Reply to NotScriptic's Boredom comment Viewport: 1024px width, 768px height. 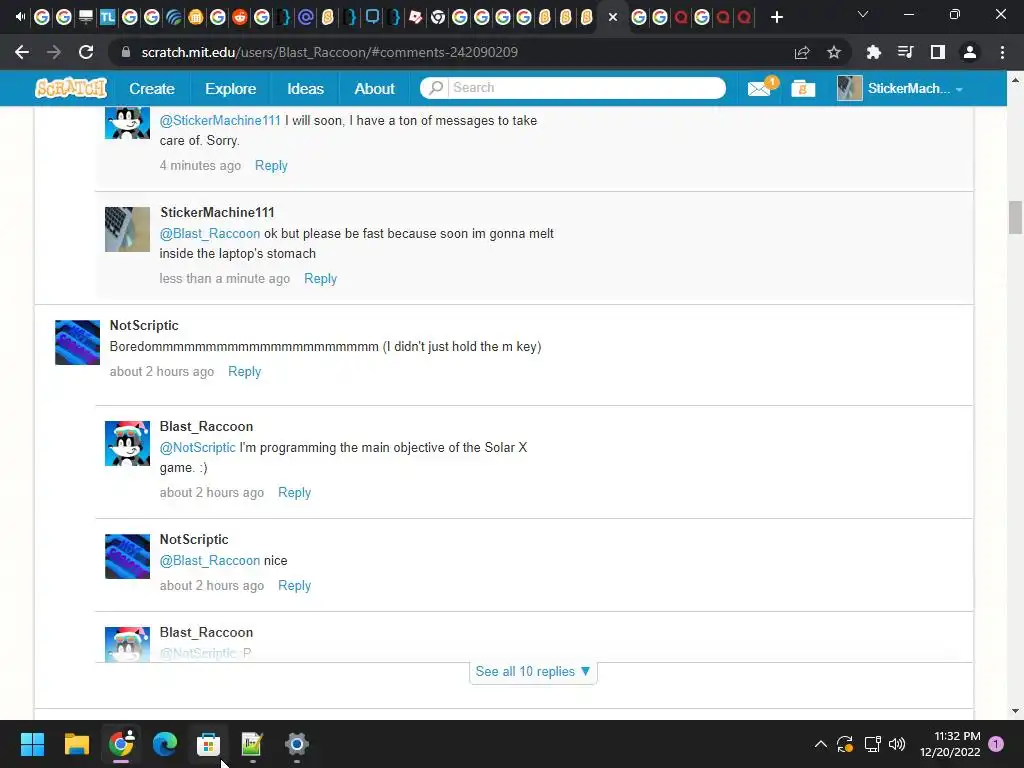coord(244,371)
